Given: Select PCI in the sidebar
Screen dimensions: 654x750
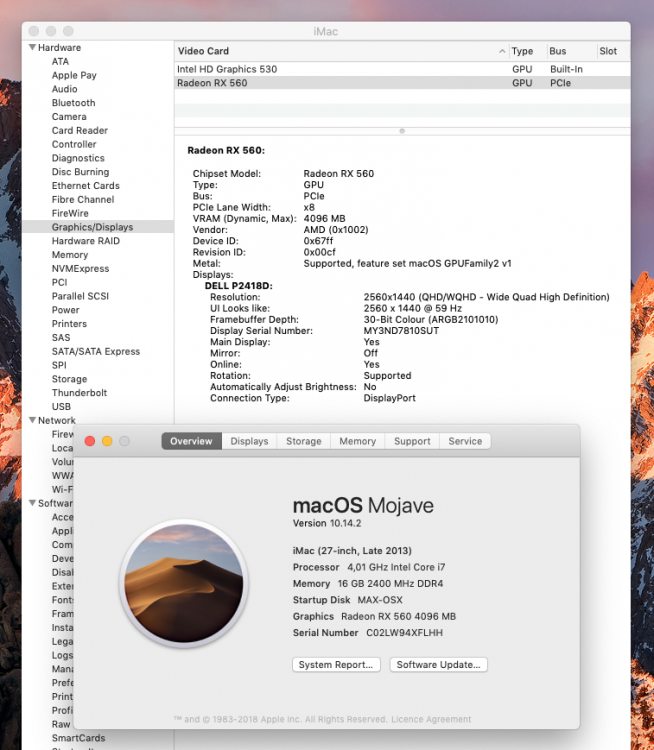Looking at the screenshot, I should click(59, 282).
